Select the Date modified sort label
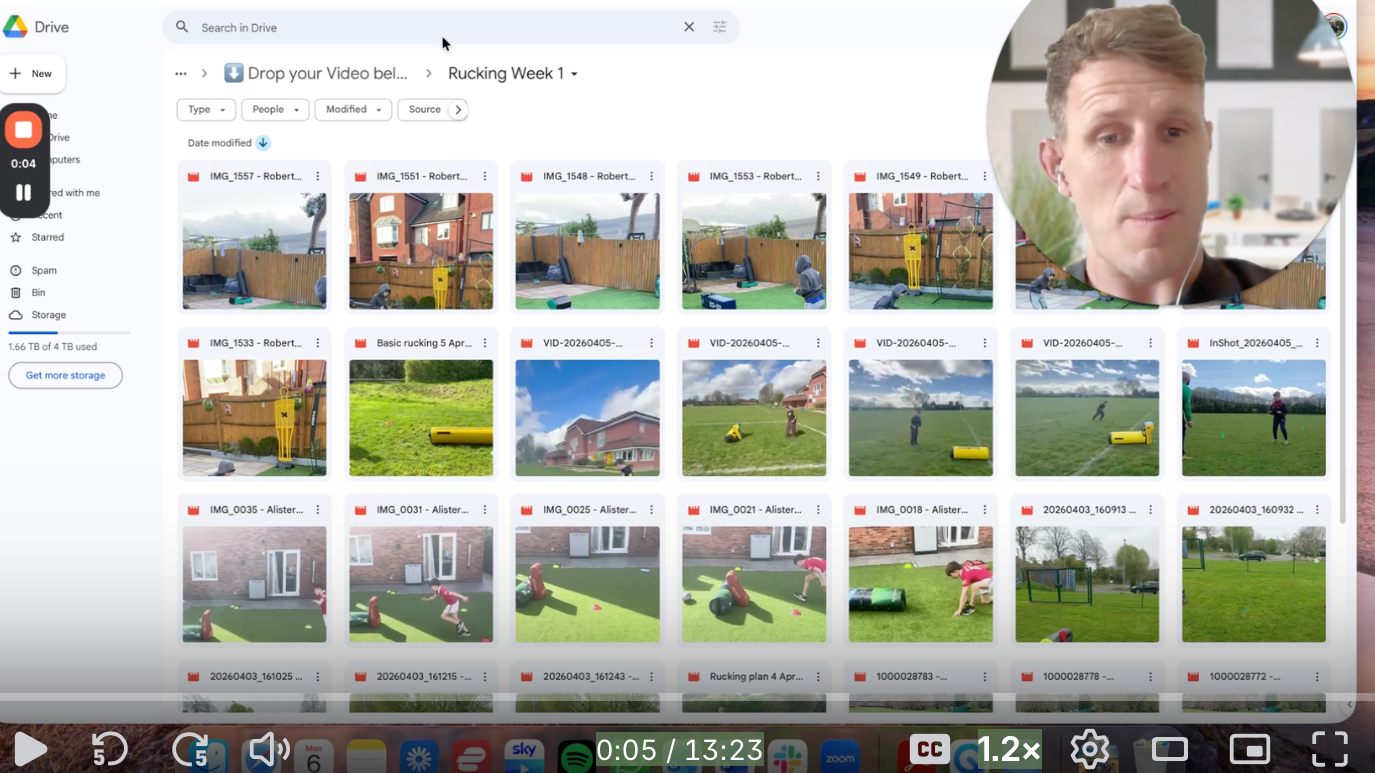Screen dimensions: 1375x773 220,143
